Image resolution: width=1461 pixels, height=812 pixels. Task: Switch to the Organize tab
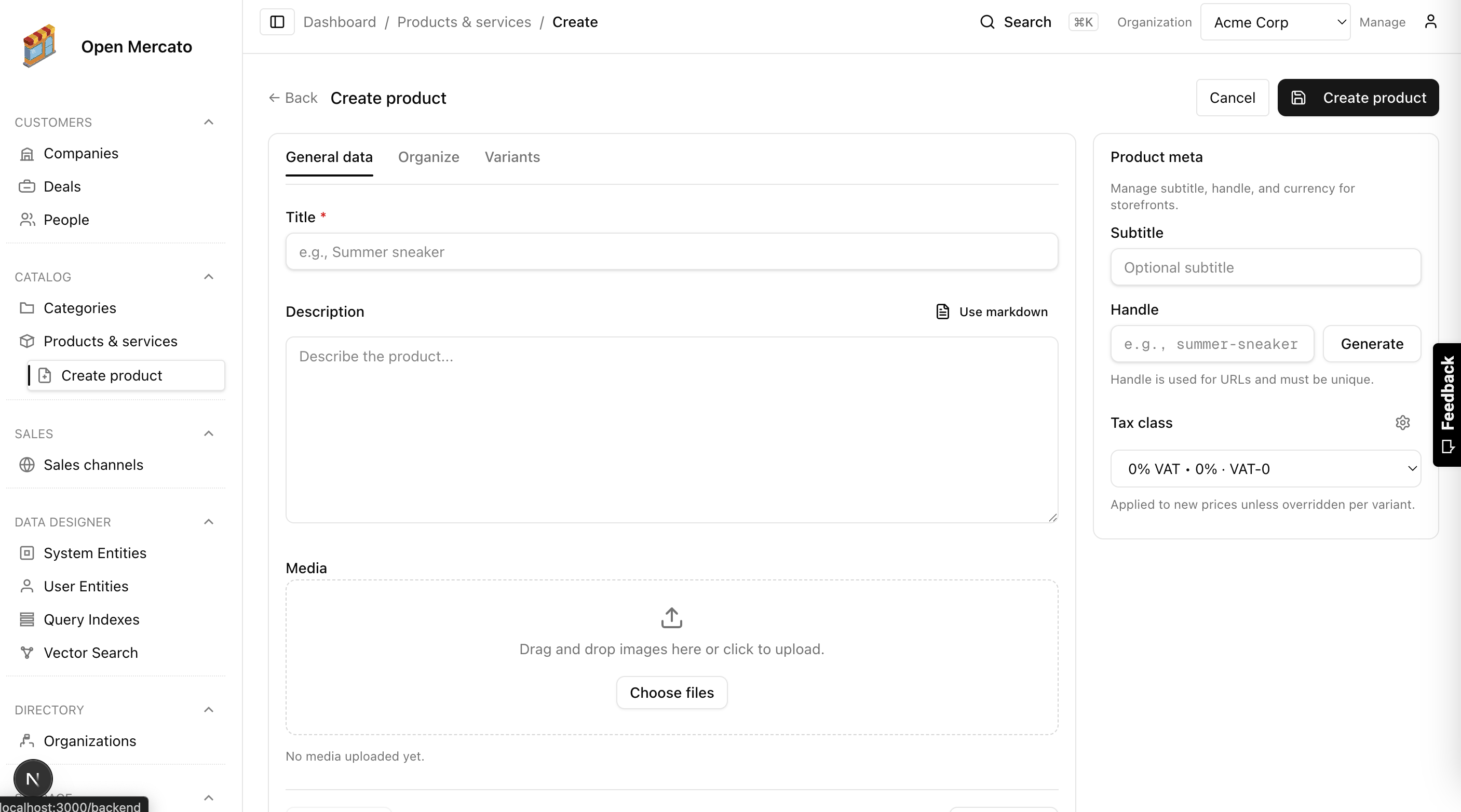(428, 157)
